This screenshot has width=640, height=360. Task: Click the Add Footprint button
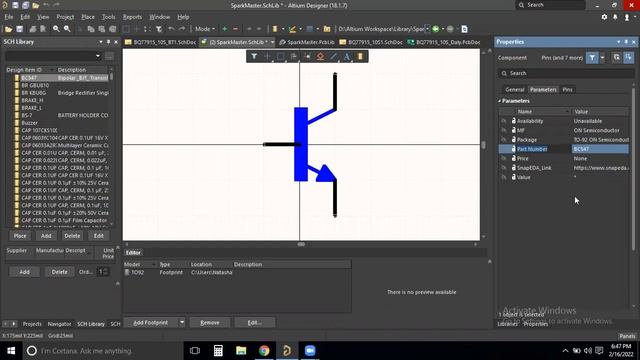151,322
